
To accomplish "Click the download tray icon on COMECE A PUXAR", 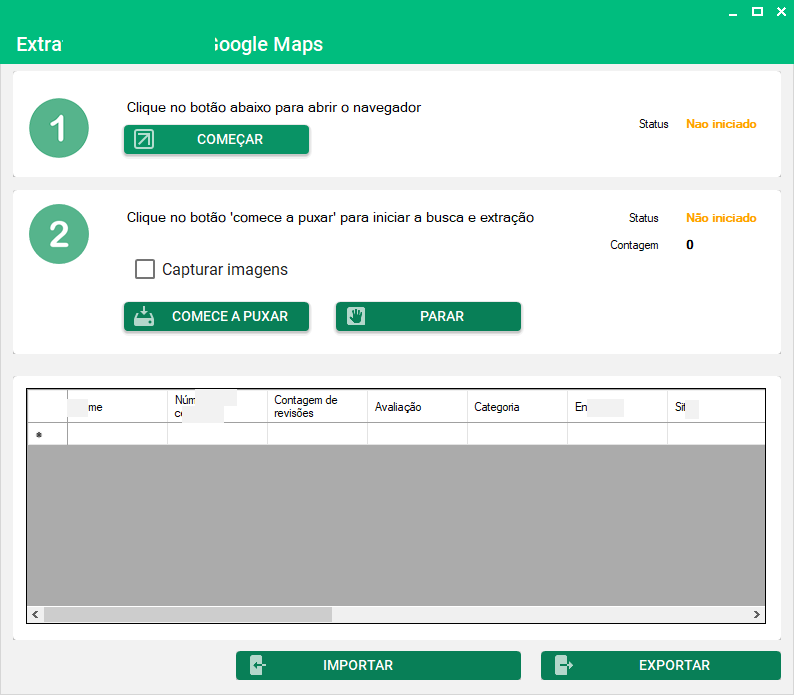I will (144, 317).
